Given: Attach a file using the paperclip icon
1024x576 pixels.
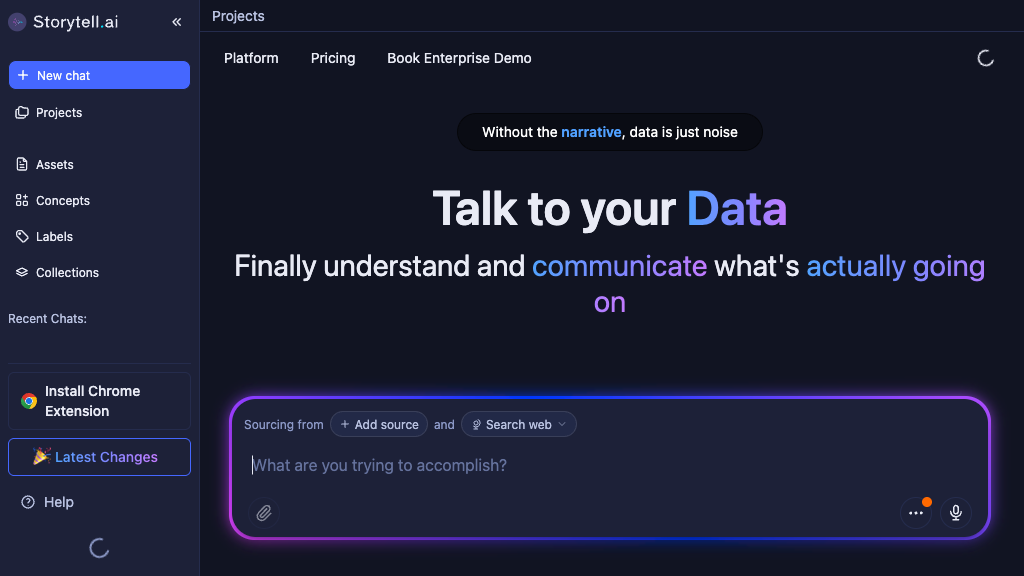Looking at the screenshot, I should pos(264,513).
